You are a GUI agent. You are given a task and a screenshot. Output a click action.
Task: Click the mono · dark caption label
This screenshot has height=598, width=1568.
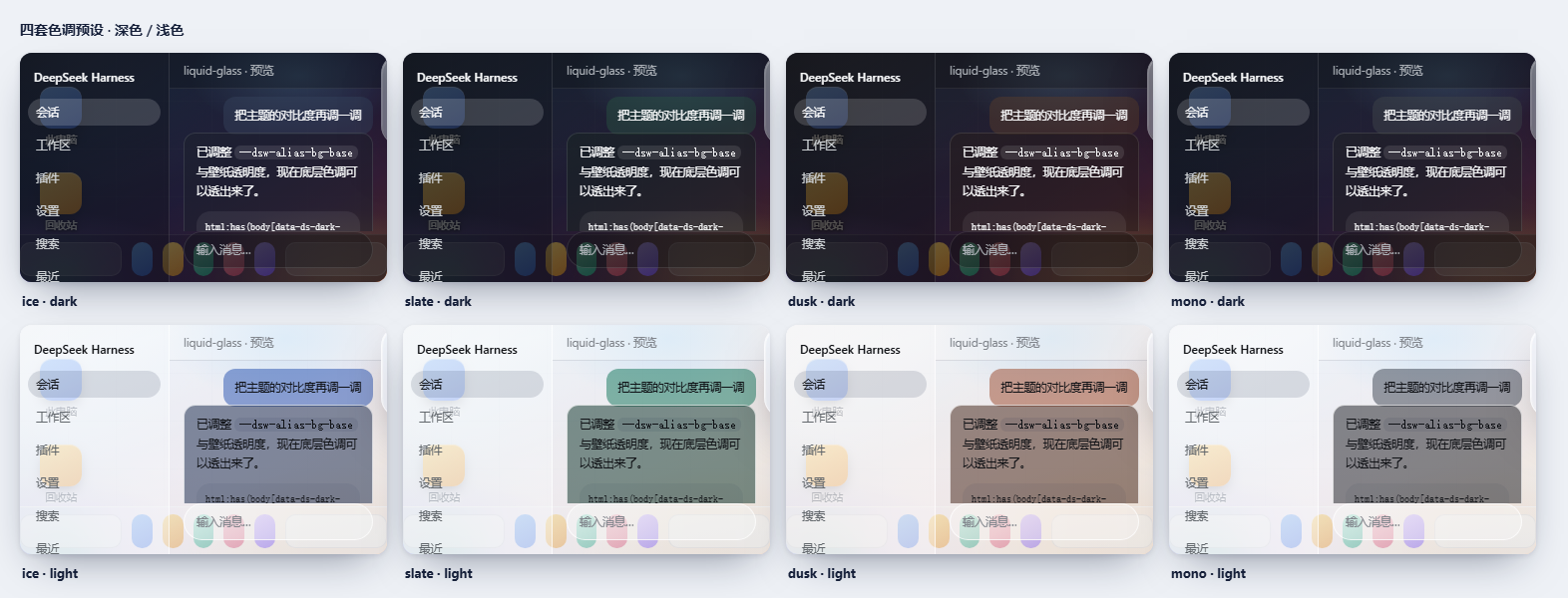pos(1208,301)
